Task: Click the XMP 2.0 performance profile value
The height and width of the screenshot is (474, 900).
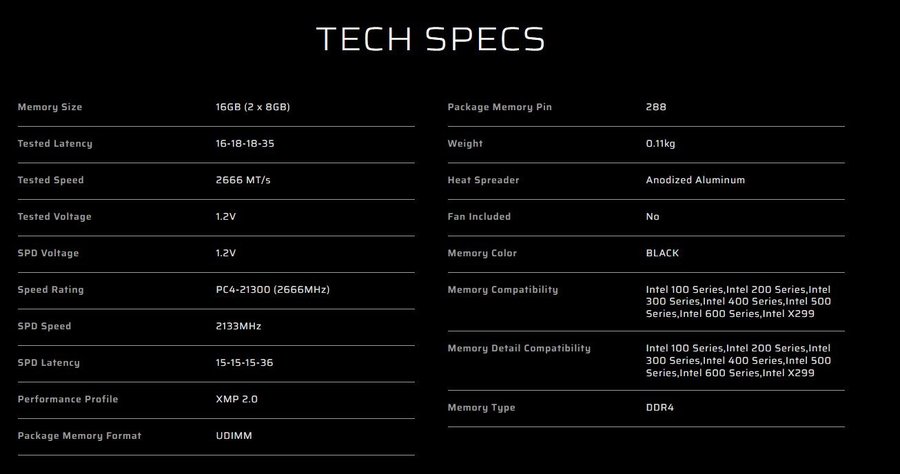Action: [236, 399]
